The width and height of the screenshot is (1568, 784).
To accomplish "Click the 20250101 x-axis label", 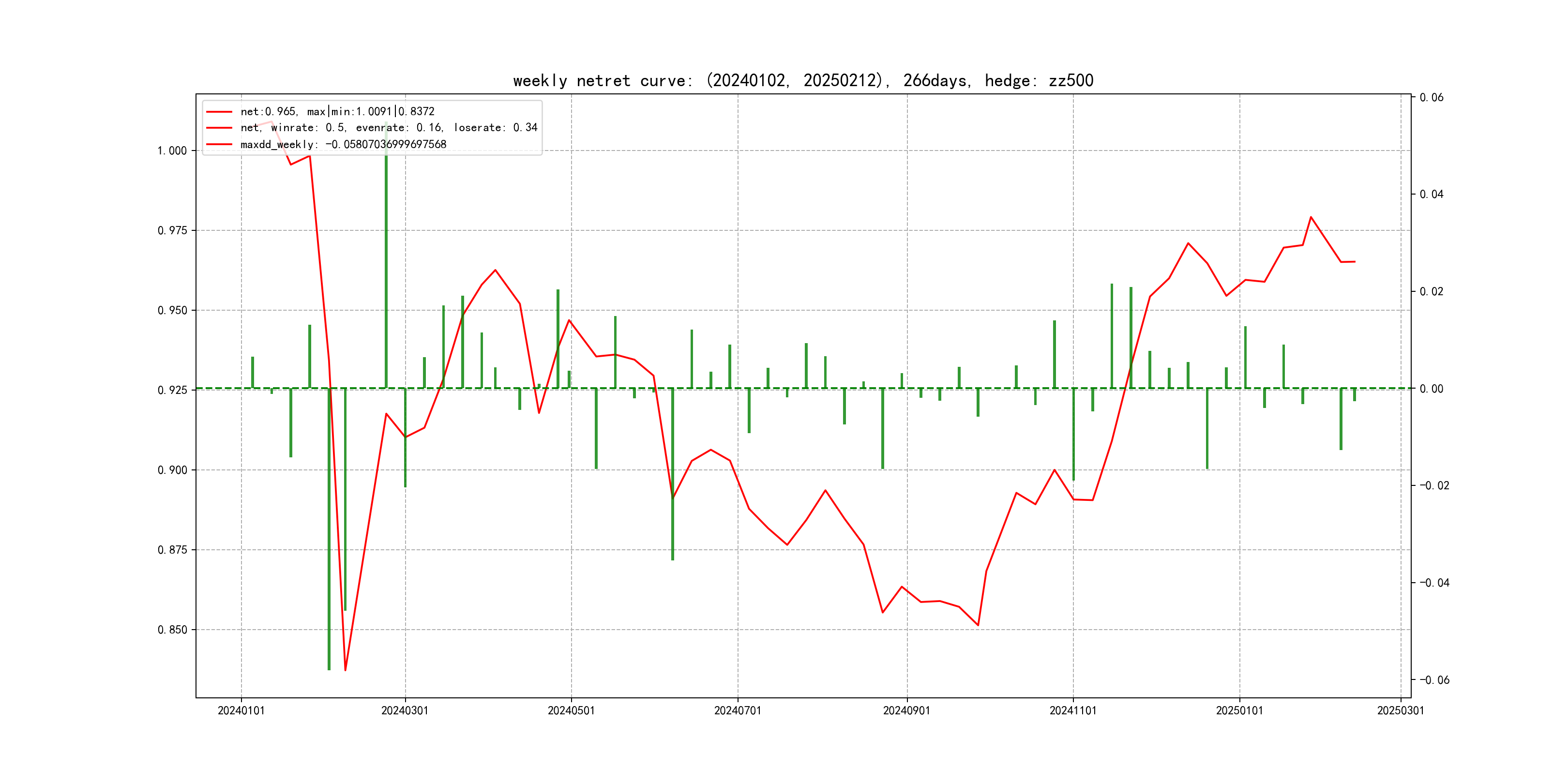I will coord(1239,711).
